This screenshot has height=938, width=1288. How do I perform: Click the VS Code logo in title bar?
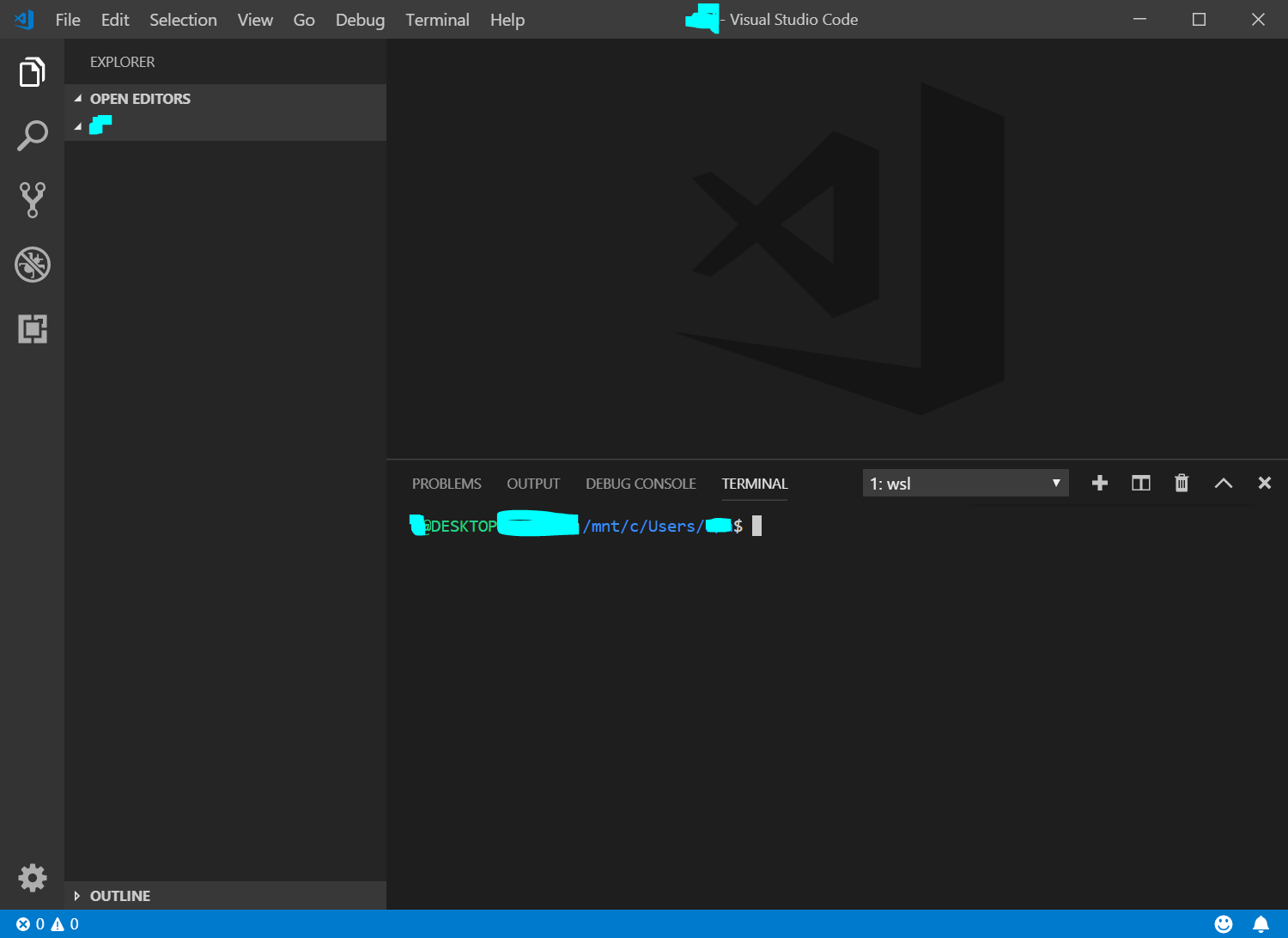point(24,19)
